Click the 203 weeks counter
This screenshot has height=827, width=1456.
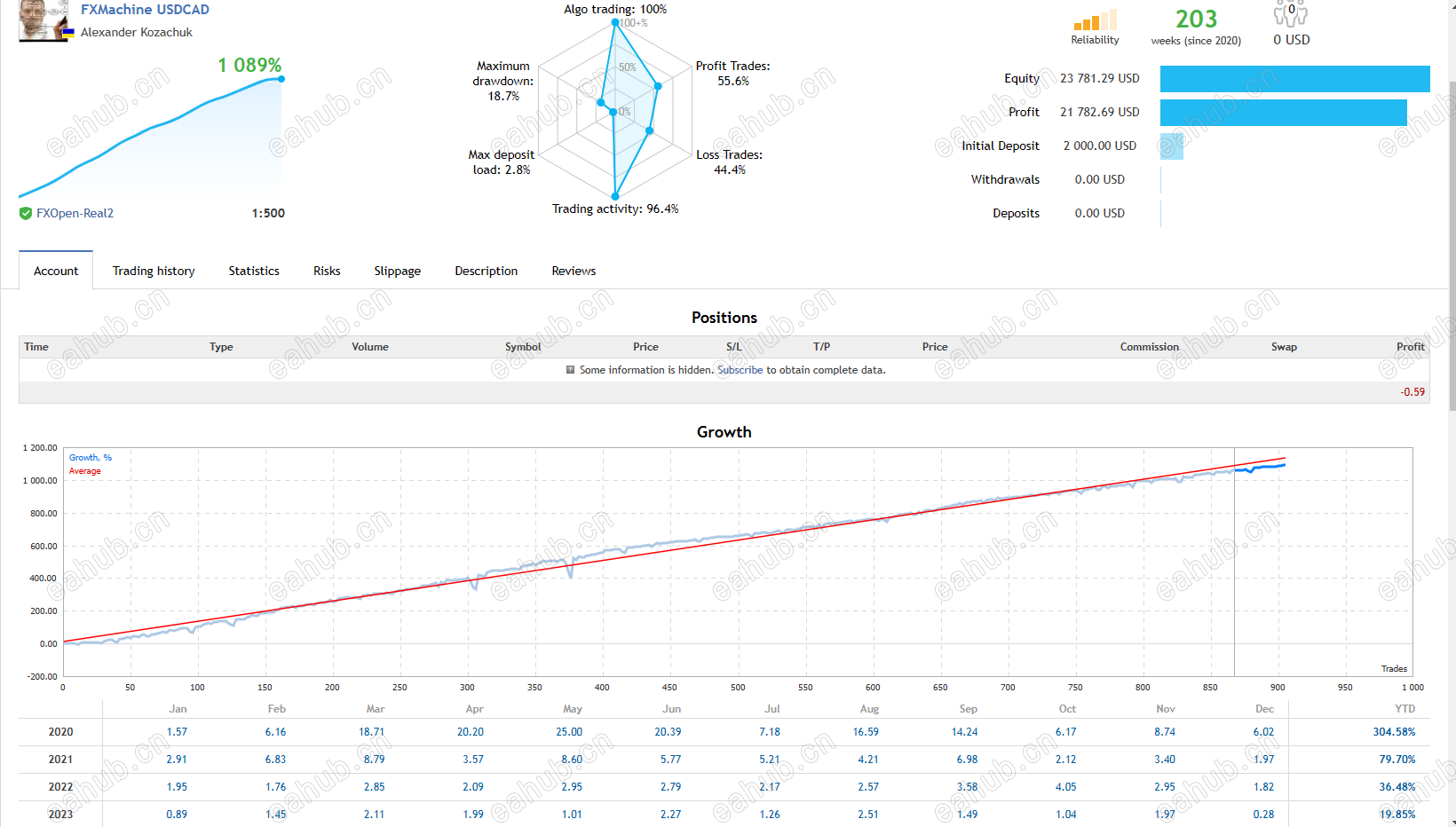pos(1196,20)
